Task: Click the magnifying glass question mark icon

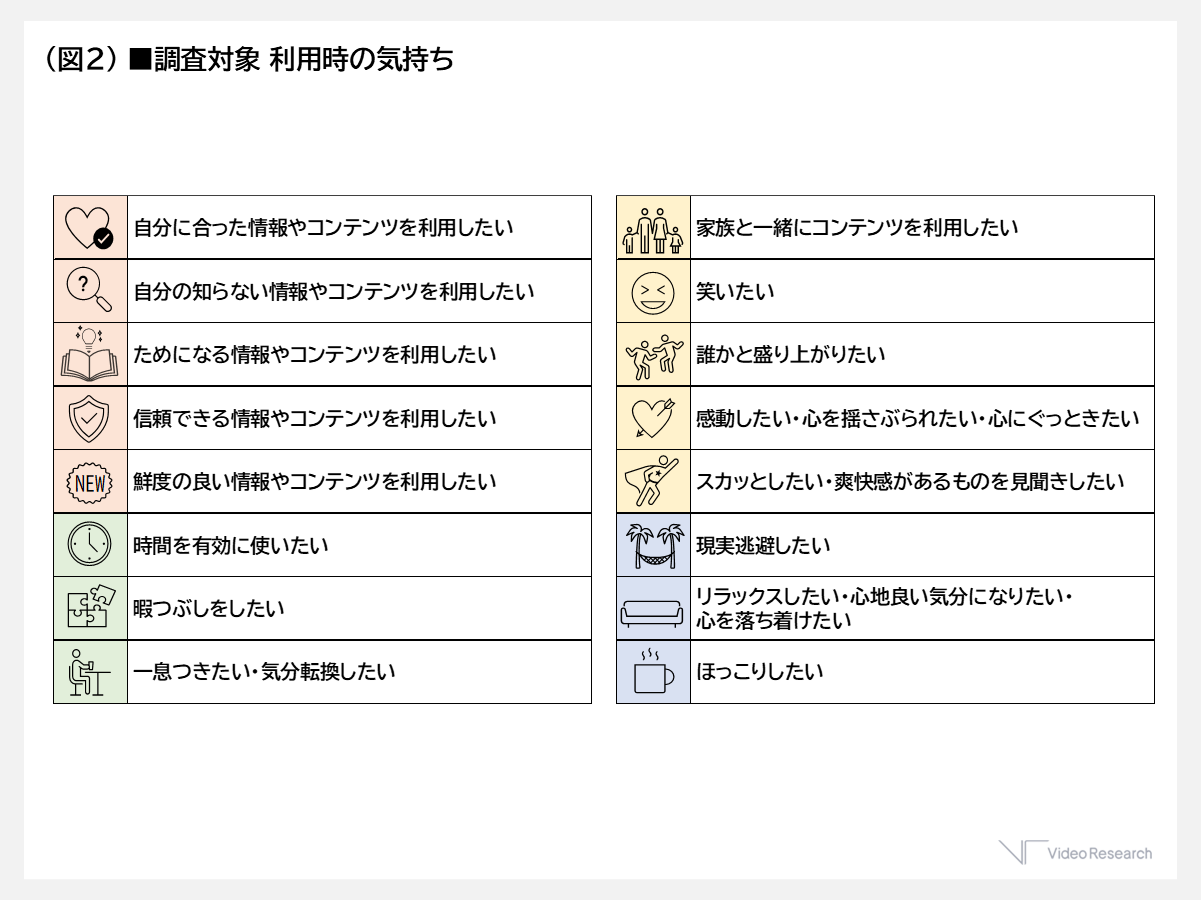Action: [89, 291]
